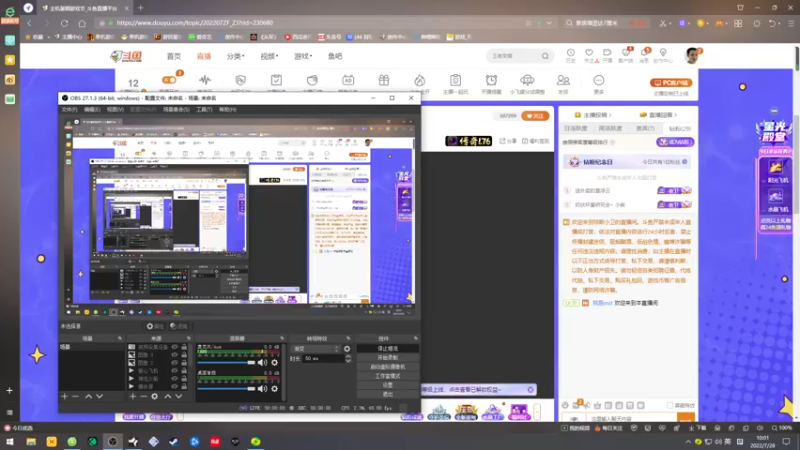
Task: Open settings gear for second mixer channel
Action: pyautogui.click(x=274, y=389)
